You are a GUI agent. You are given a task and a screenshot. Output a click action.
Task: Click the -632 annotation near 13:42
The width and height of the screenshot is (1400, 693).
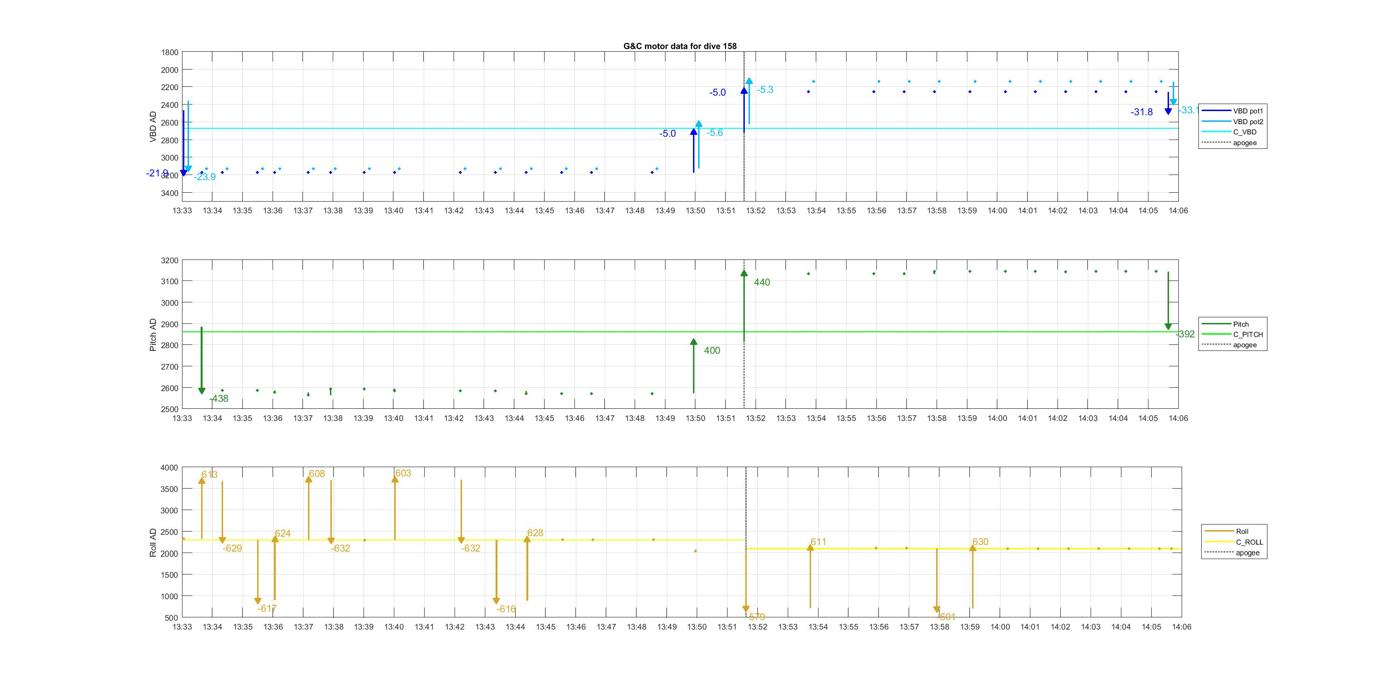471,548
